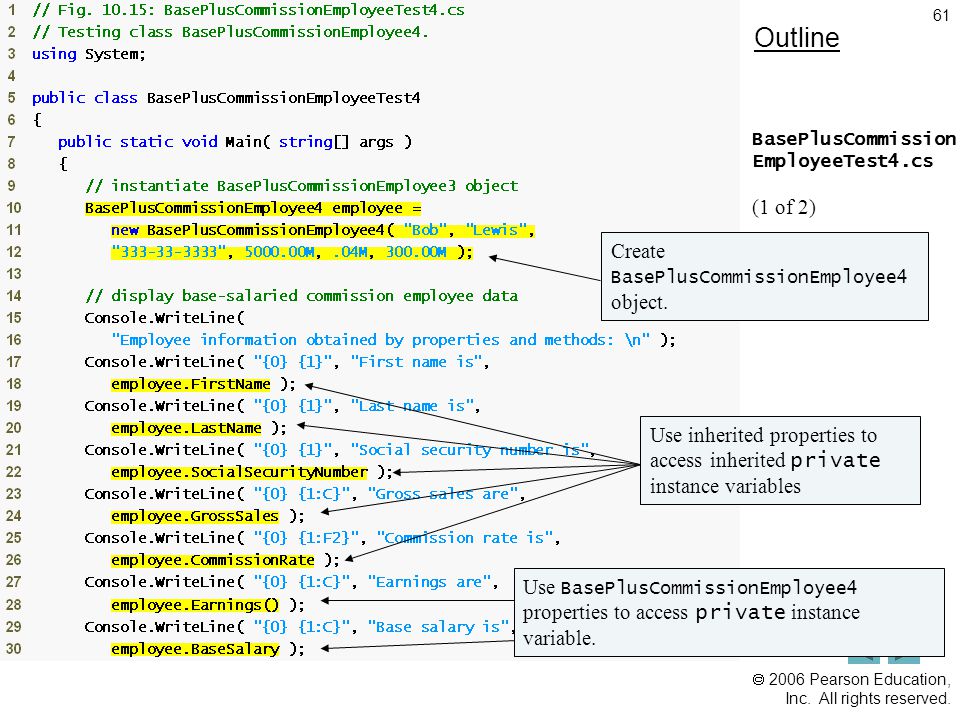Select the .04M commission rate argument
960x720 pixels.
coord(350,252)
